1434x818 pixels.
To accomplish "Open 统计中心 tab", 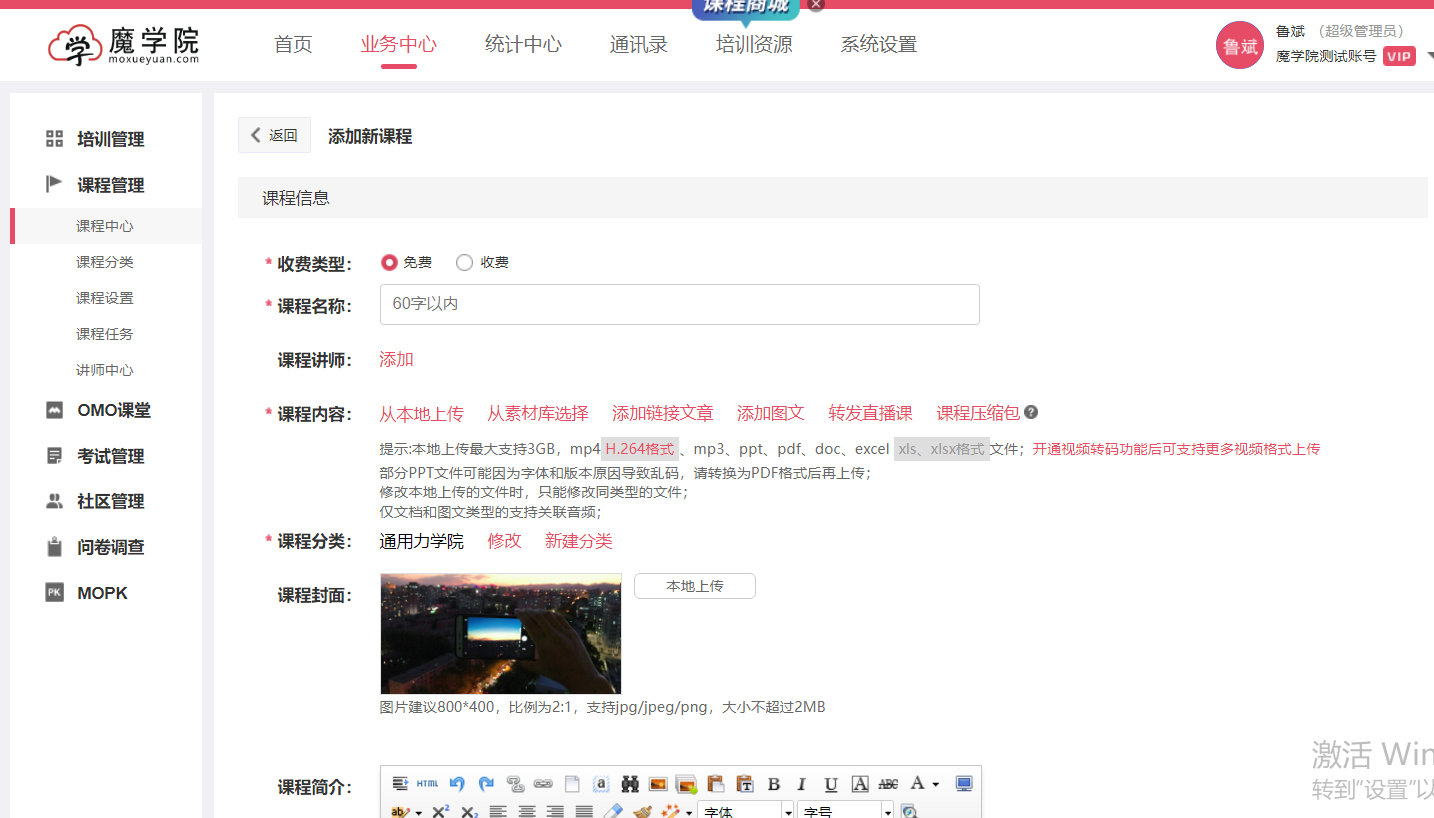I will (x=523, y=44).
